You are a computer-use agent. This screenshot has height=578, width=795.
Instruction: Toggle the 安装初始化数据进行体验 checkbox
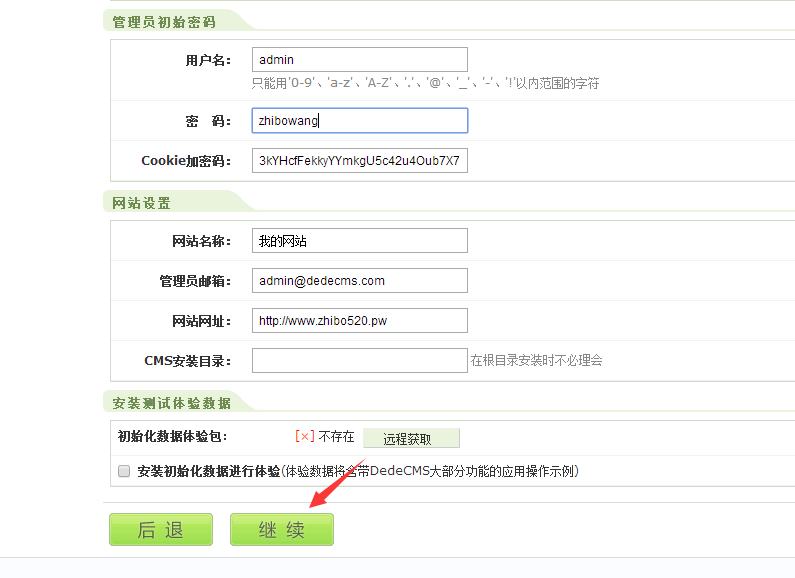coord(124,471)
